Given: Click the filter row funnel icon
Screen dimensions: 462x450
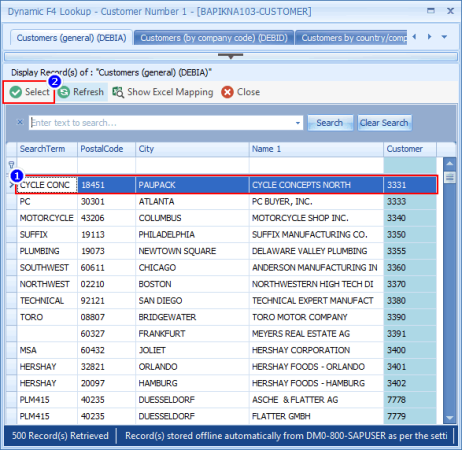Looking at the screenshot, I should click(x=11, y=165).
